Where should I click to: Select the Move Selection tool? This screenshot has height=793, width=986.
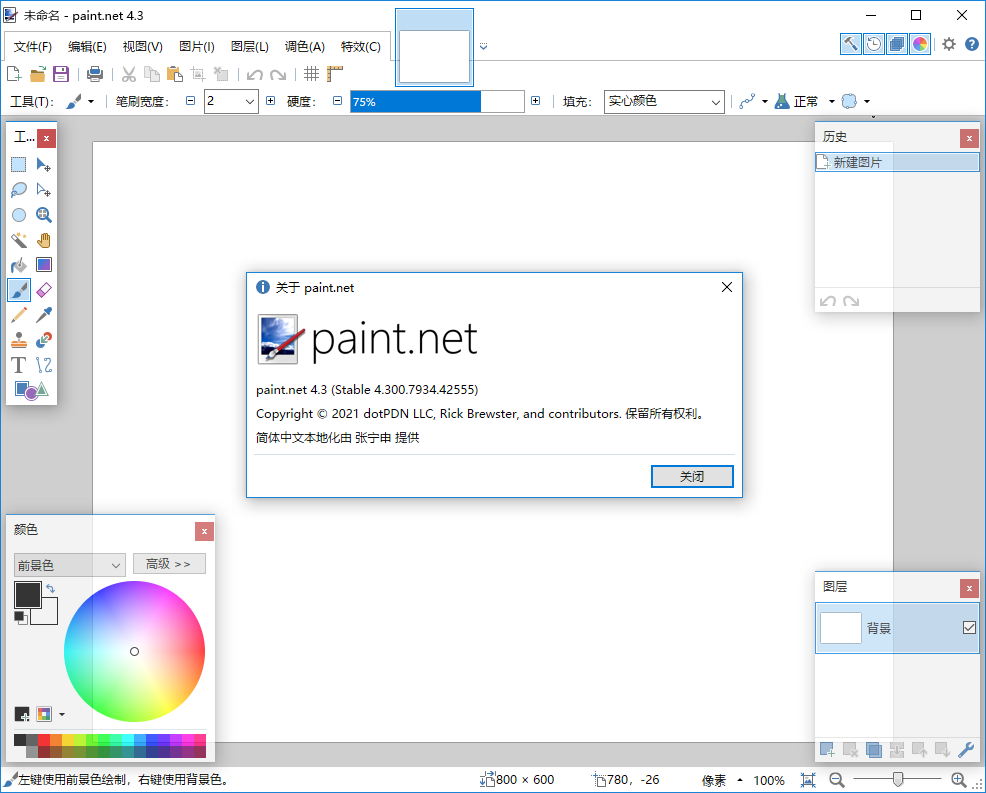[43, 190]
